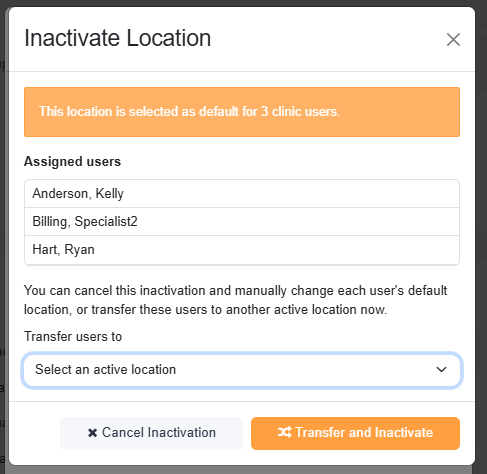Click the 'Inactivate Location' dialog title
Image resolution: width=487 pixels, height=474 pixels.
coord(118,38)
